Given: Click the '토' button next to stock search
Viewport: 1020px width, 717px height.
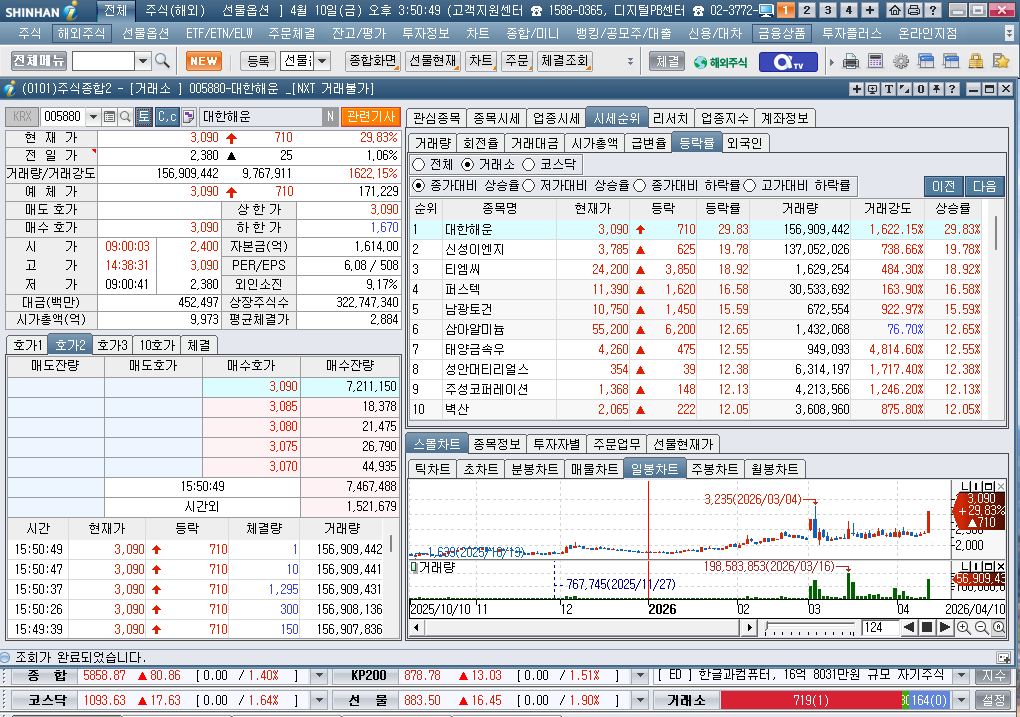Looking at the screenshot, I should tap(144, 116).
